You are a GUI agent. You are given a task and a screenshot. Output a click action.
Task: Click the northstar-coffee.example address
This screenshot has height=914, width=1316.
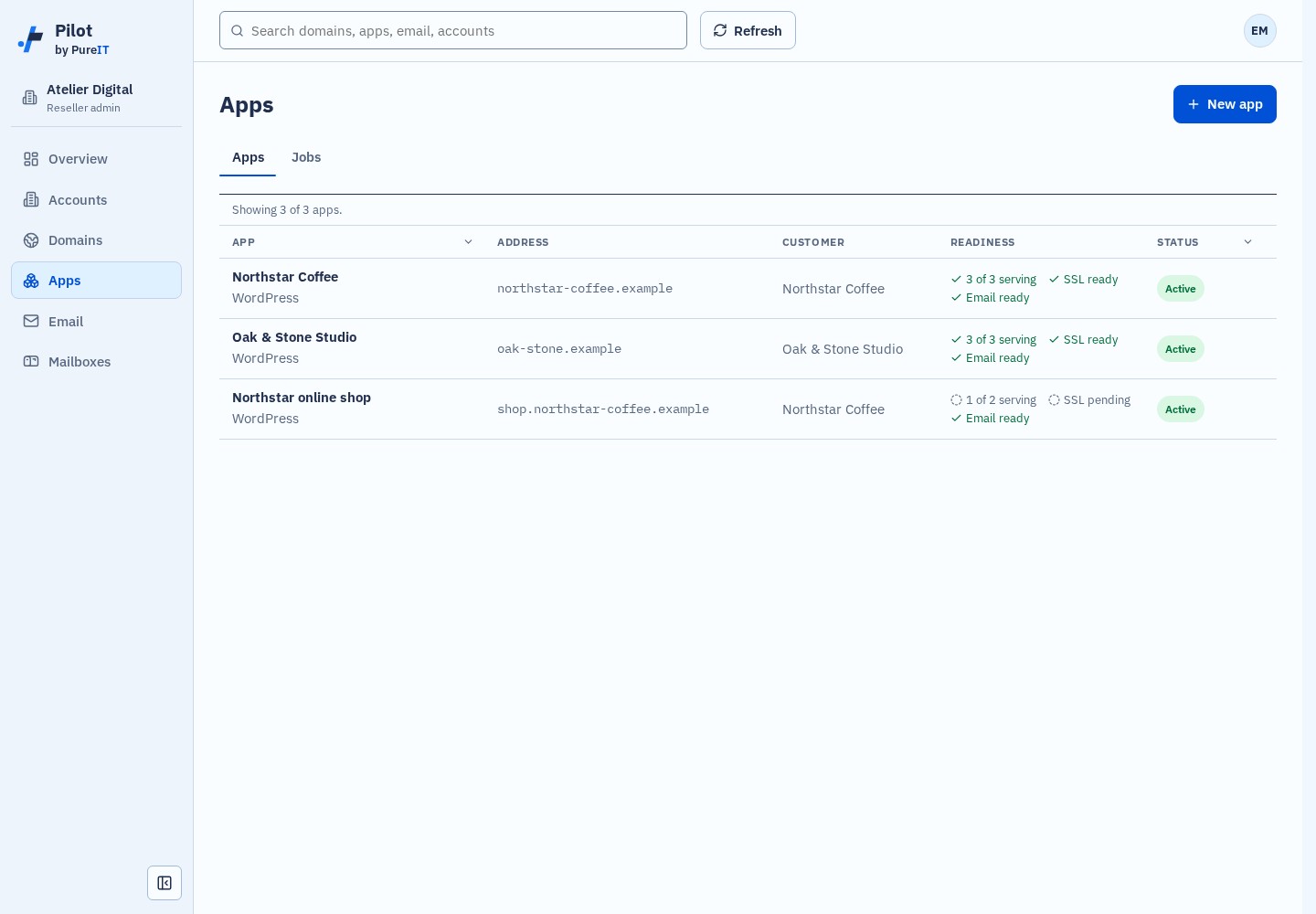(x=585, y=289)
